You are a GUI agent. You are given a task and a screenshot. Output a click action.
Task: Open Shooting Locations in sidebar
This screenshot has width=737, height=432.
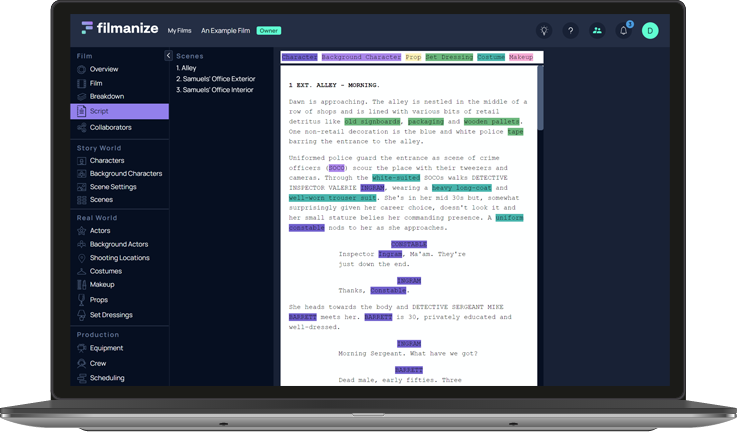tap(120, 258)
